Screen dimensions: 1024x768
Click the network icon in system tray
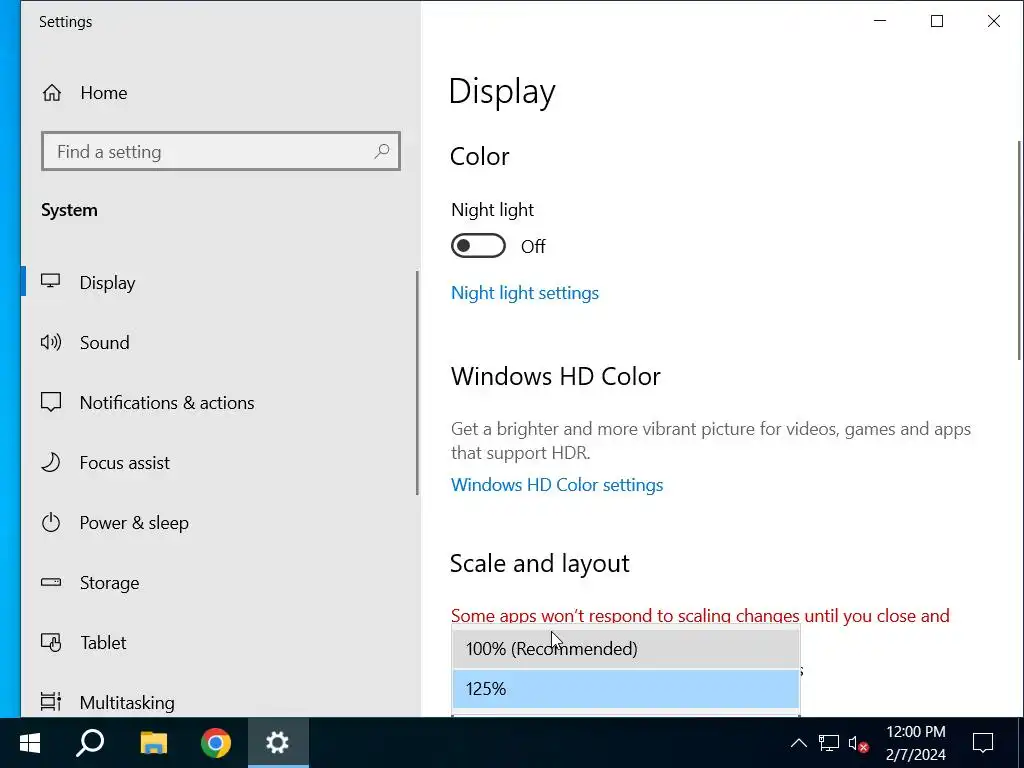[x=829, y=743]
